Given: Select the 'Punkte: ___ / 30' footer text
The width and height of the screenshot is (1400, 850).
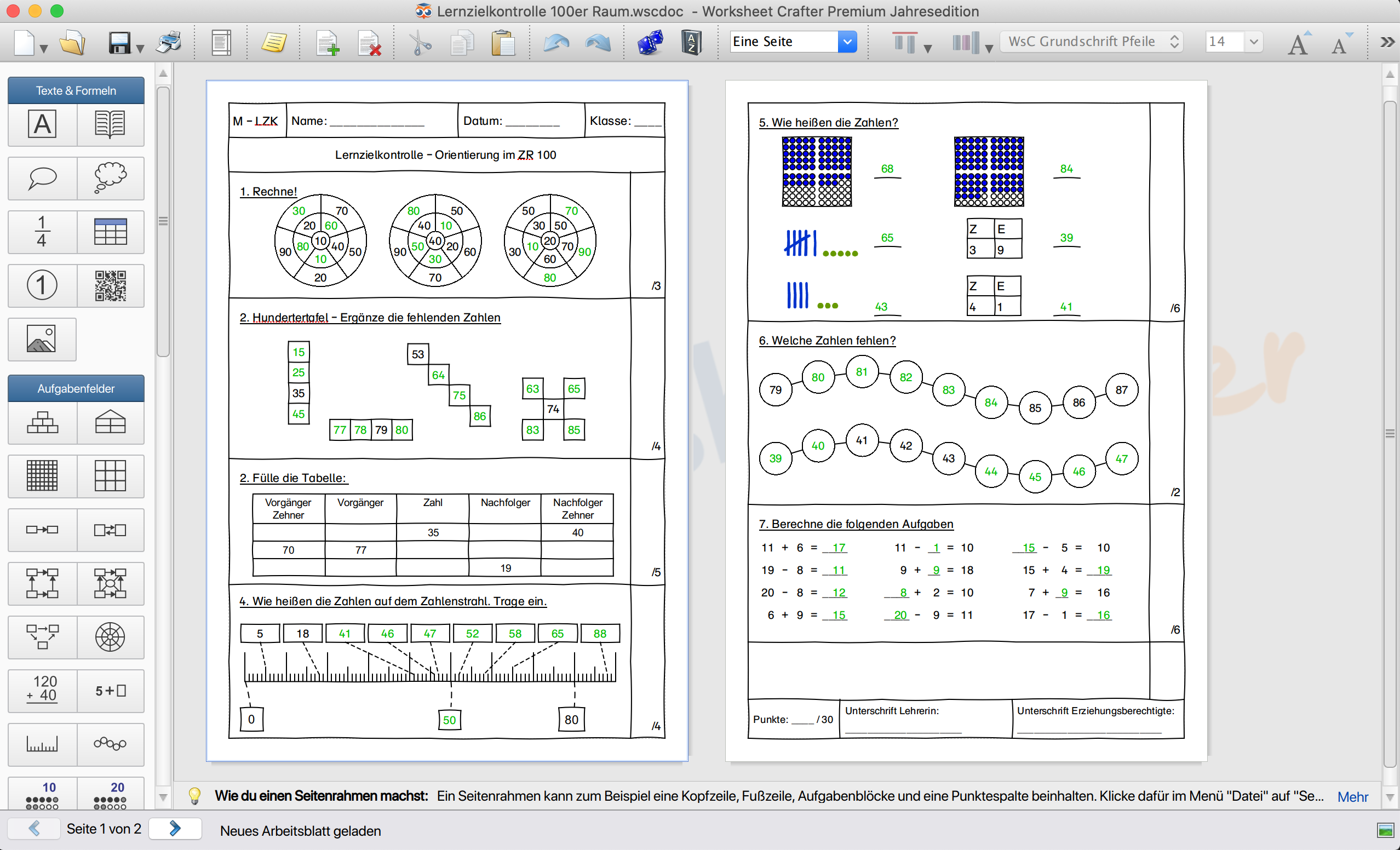Looking at the screenshot, I should coord(793,720).
